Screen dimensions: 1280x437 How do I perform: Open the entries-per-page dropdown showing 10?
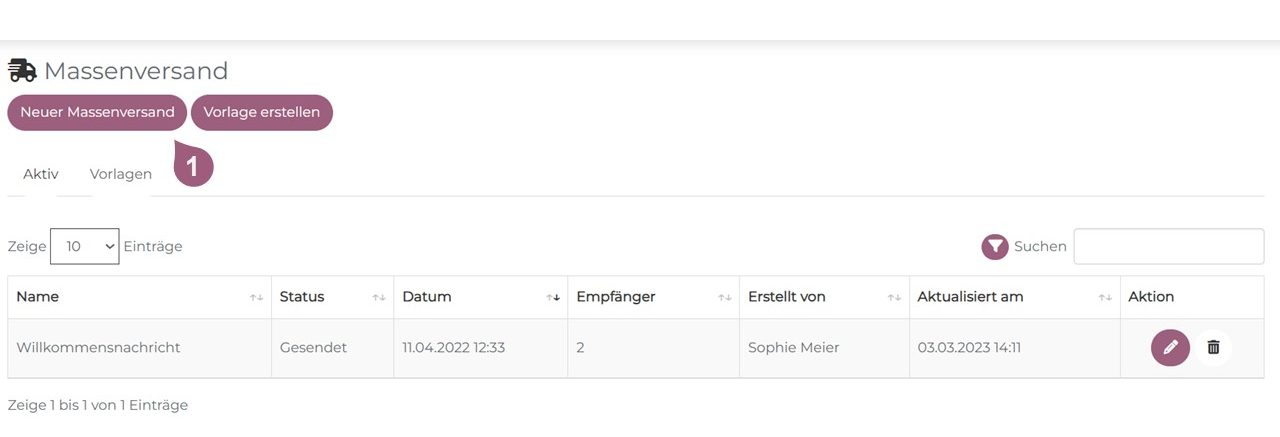tap(84, 246)
